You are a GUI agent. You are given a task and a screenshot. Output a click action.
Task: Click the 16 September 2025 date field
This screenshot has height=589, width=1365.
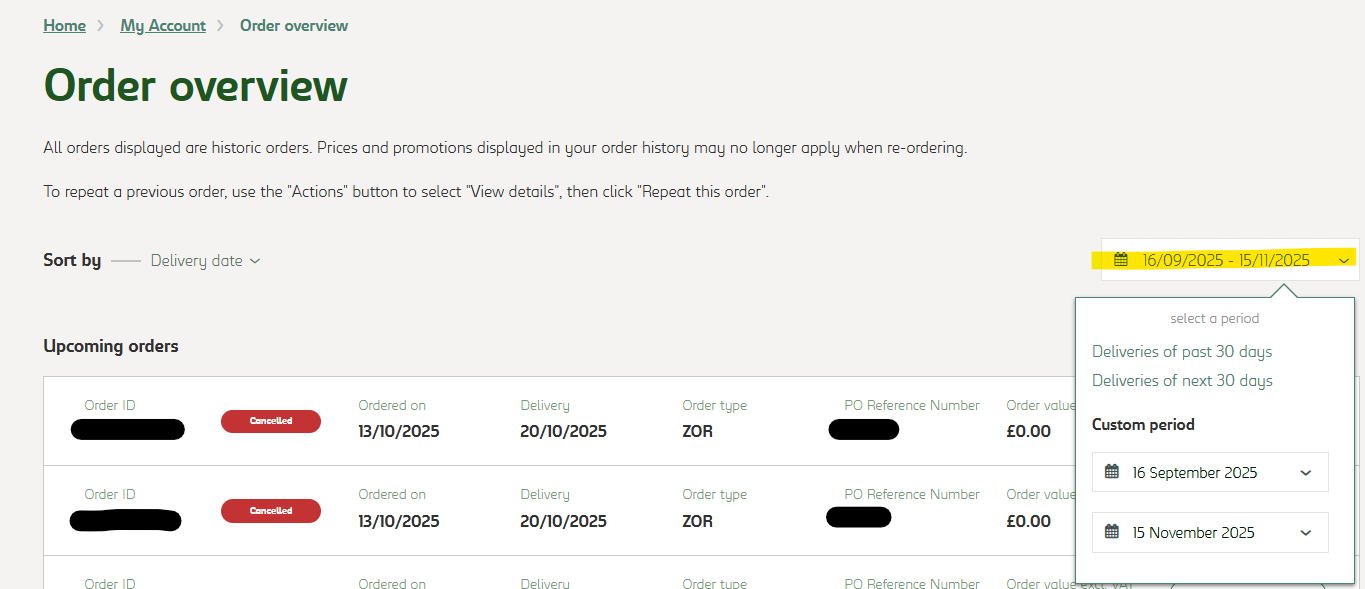[x=1195, y=472]
